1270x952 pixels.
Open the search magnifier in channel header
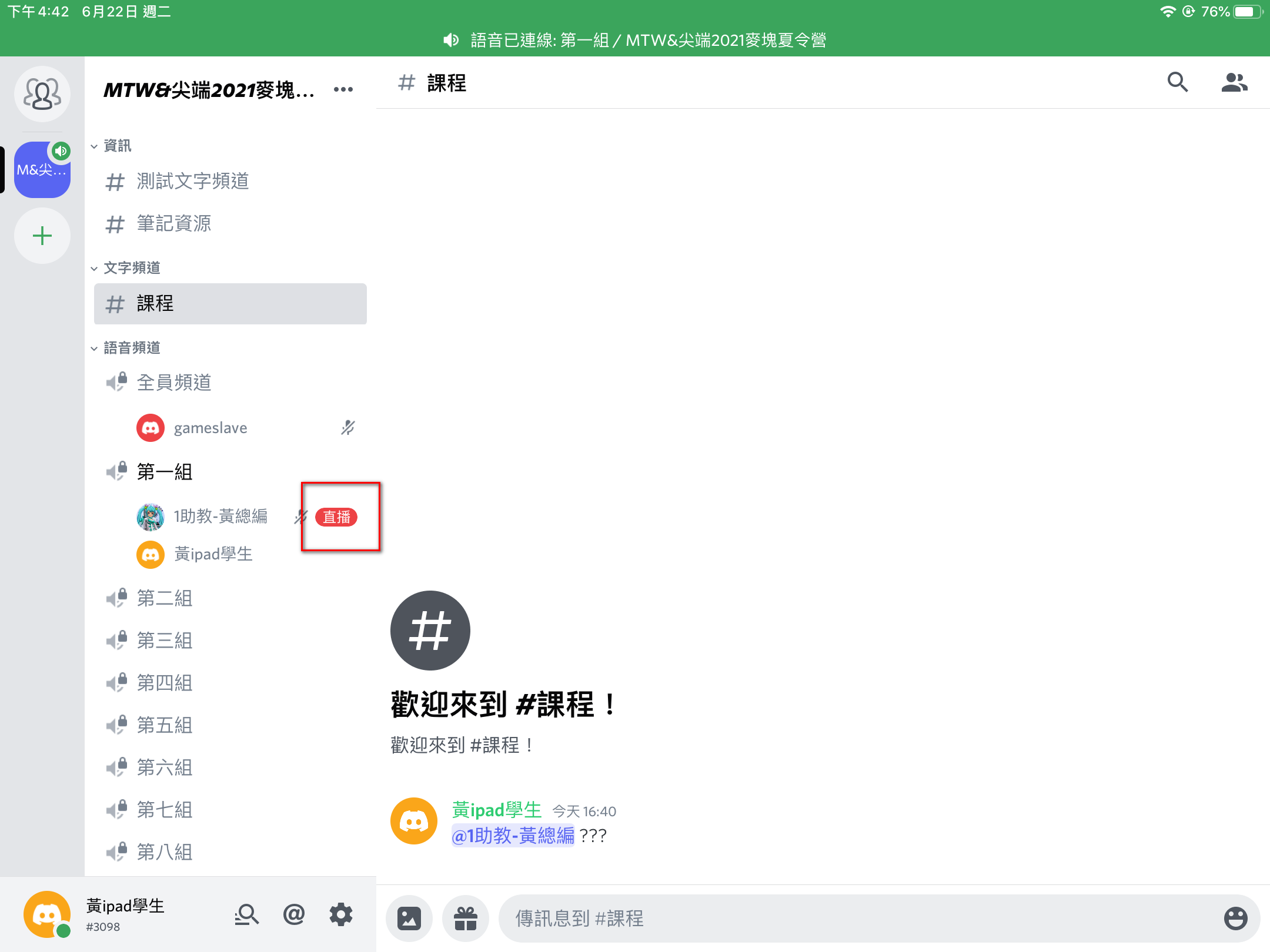pos(1177,83)
